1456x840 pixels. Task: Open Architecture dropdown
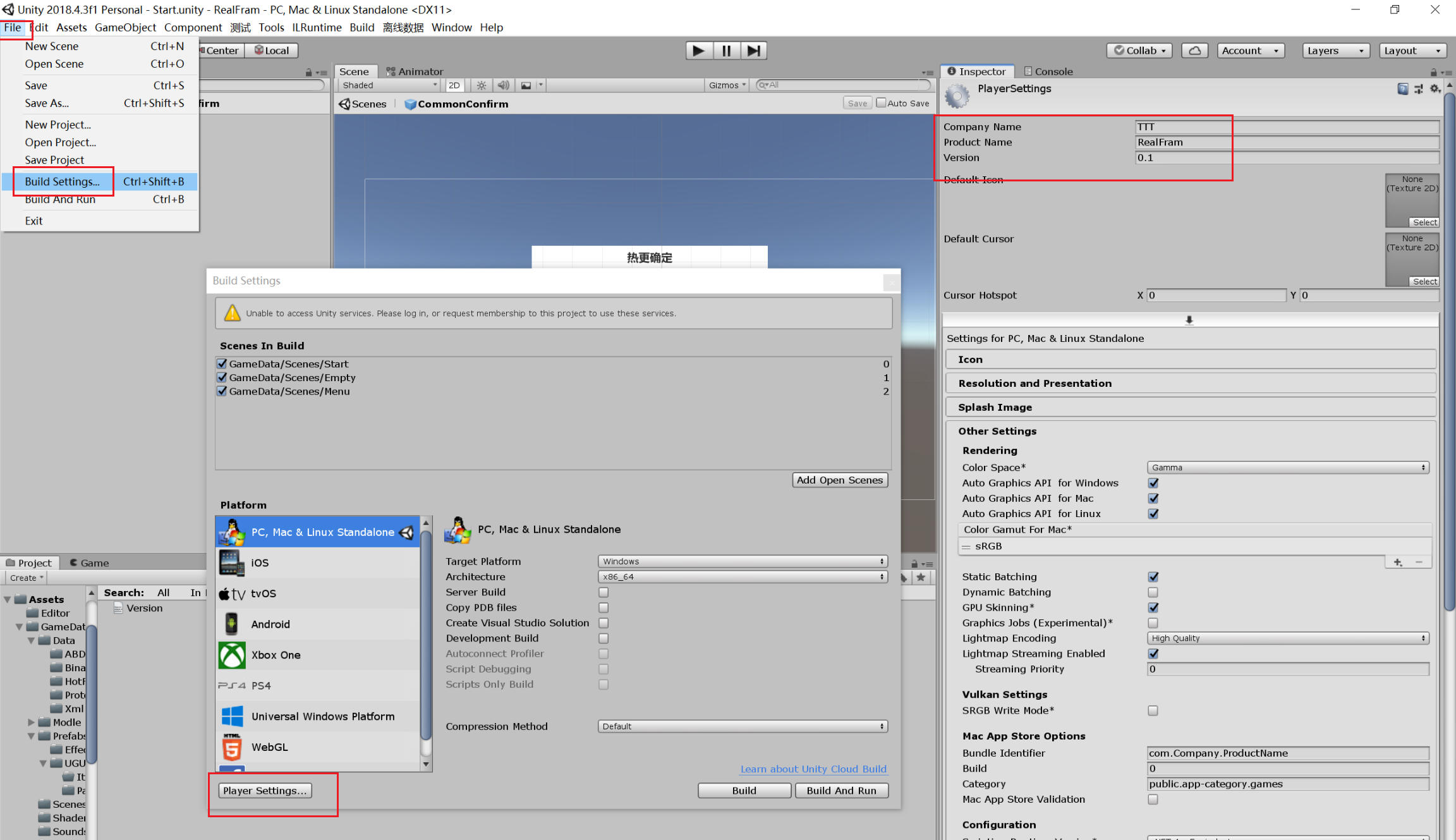pos(743,577)
